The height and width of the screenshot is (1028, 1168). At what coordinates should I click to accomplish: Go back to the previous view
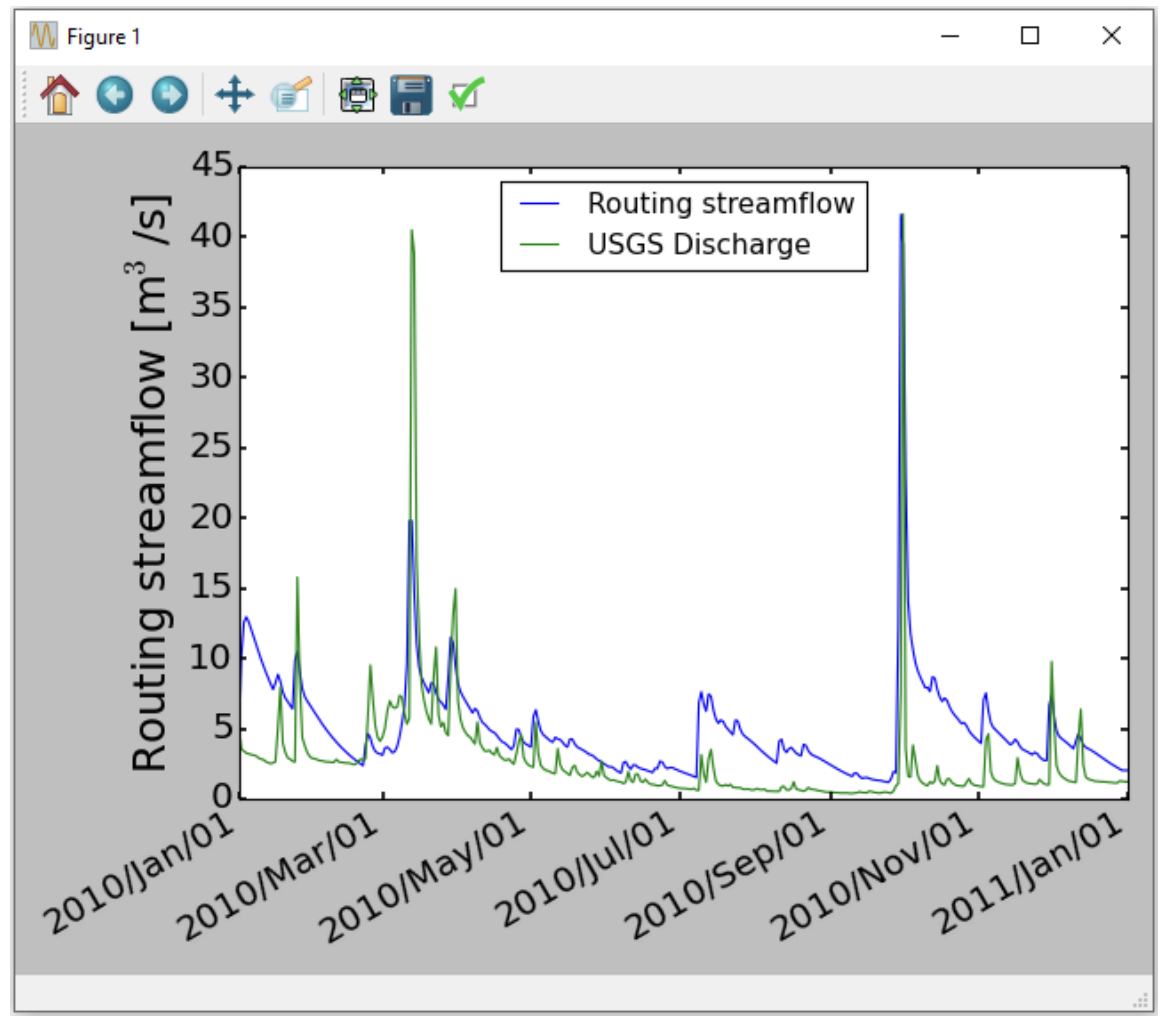click(x=115, y=95)
